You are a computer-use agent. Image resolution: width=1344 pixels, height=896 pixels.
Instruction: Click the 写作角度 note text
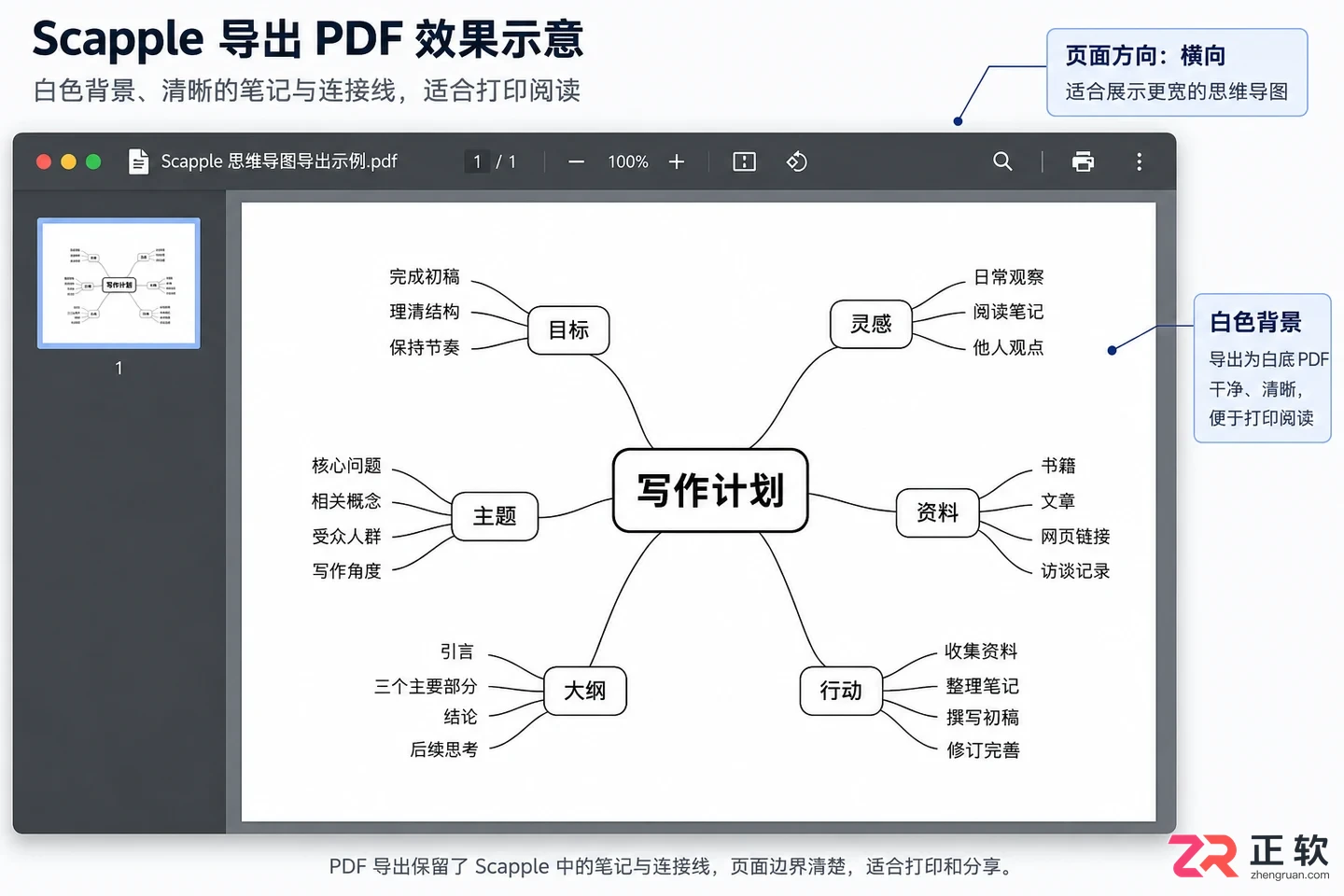[x=347, y=571]
